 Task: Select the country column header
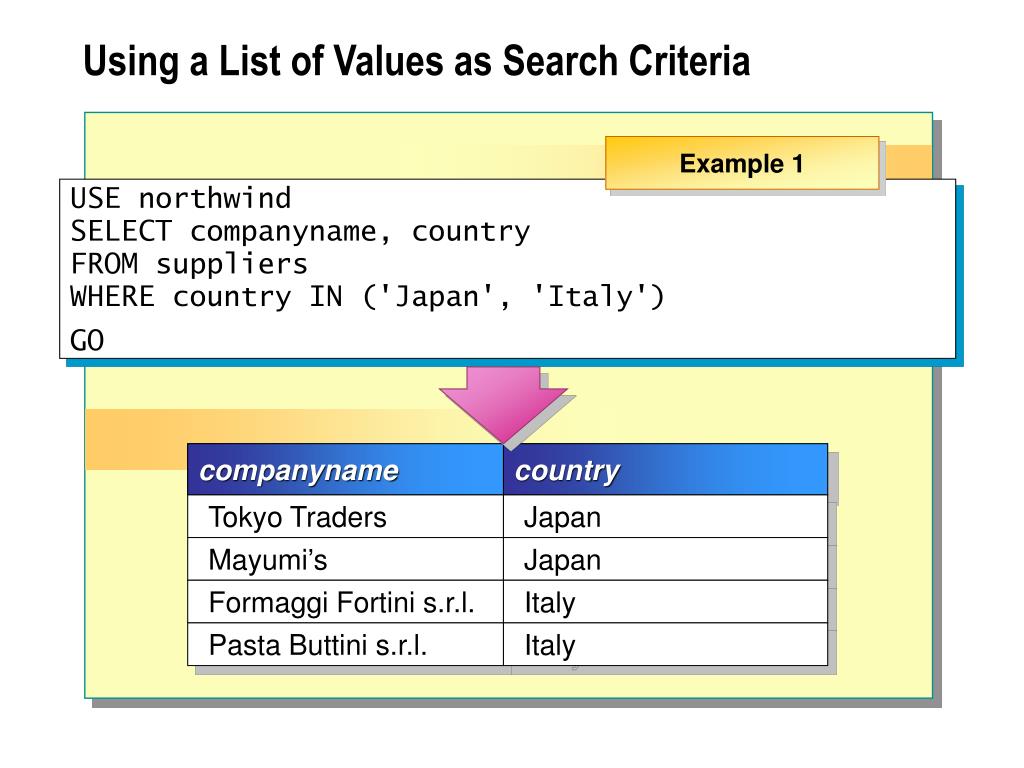coord(567,471)
